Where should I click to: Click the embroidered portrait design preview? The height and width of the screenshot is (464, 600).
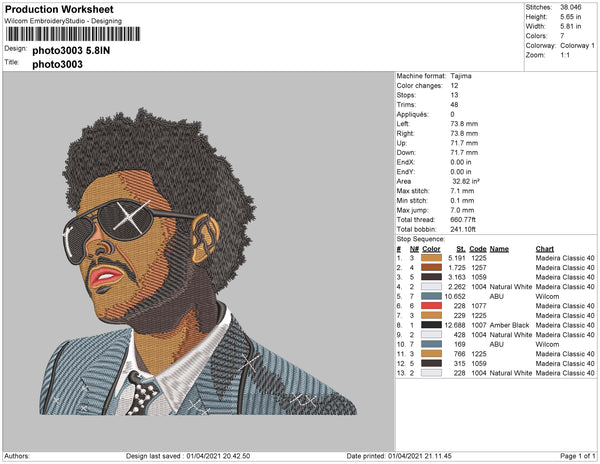(x=198, y=262)
